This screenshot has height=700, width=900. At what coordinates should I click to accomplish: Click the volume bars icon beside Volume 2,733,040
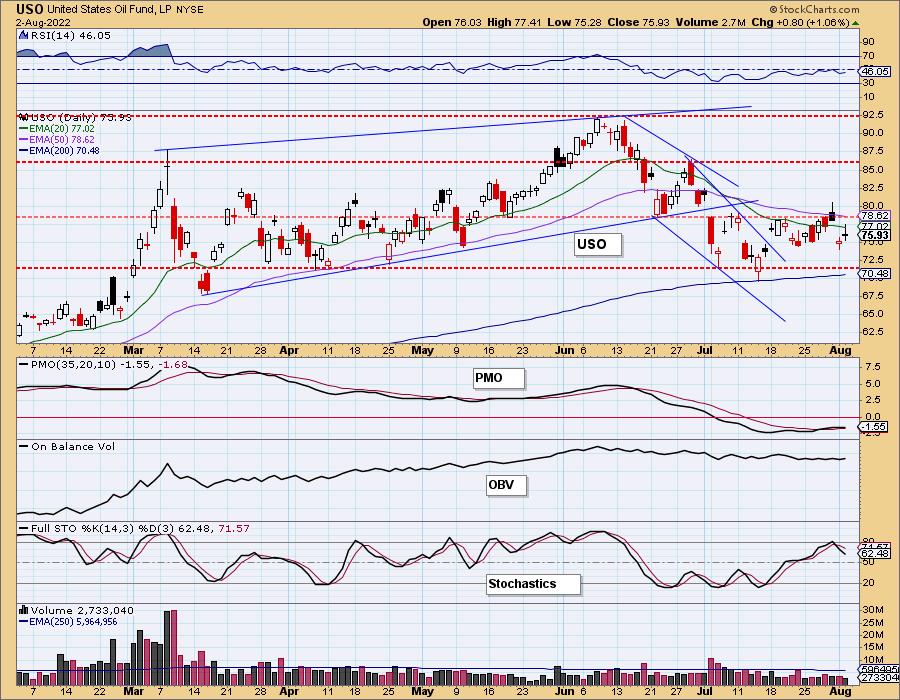(24, 610)
